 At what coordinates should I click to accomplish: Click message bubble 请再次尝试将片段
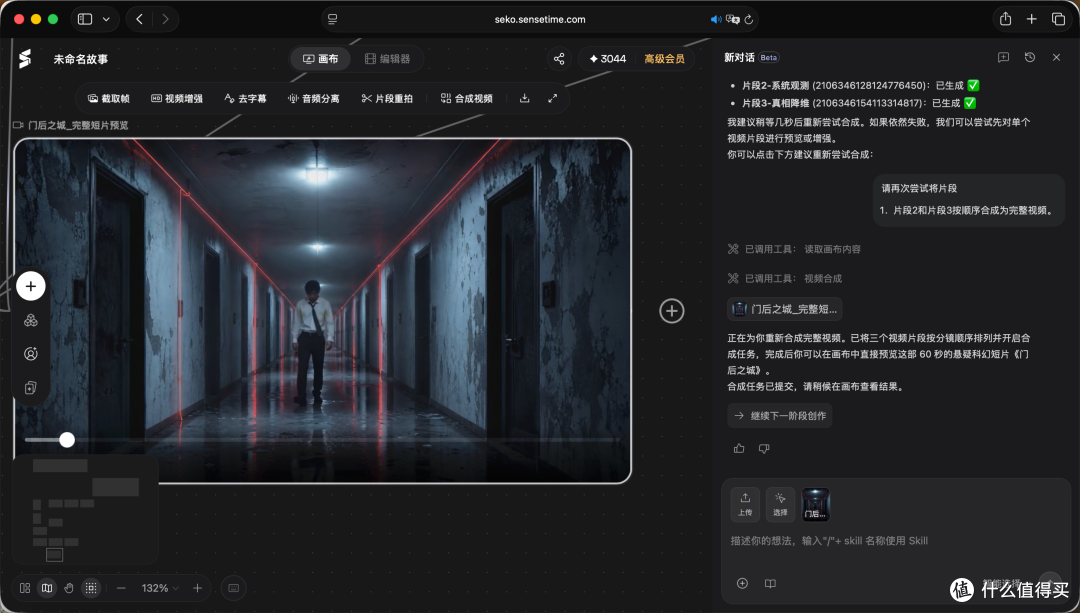(968, 199)
